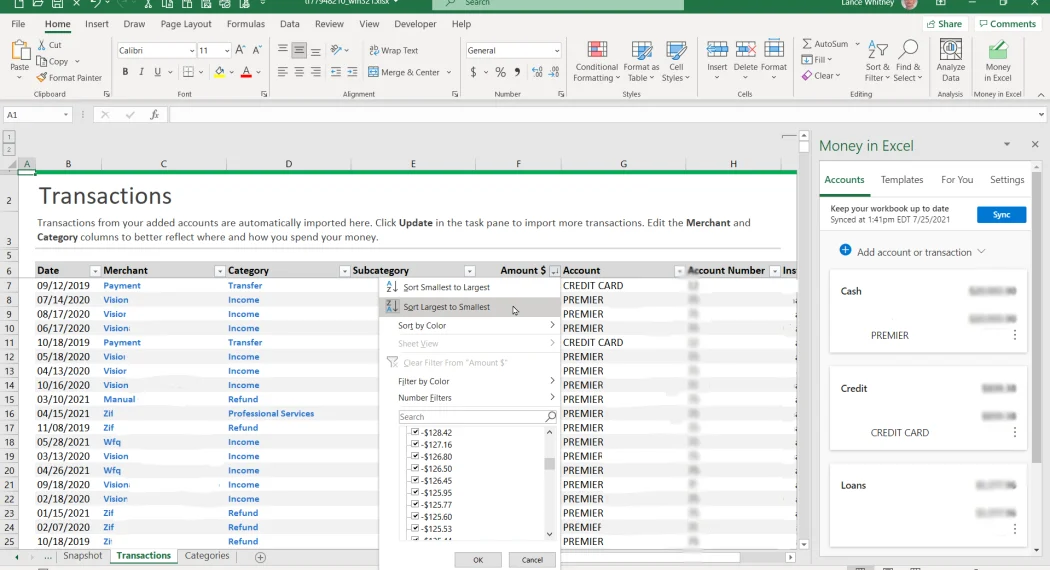Uncheck the -$125.77 filter checkbox
This screenshot has width=1050, height=570.
tap(415, 504)
